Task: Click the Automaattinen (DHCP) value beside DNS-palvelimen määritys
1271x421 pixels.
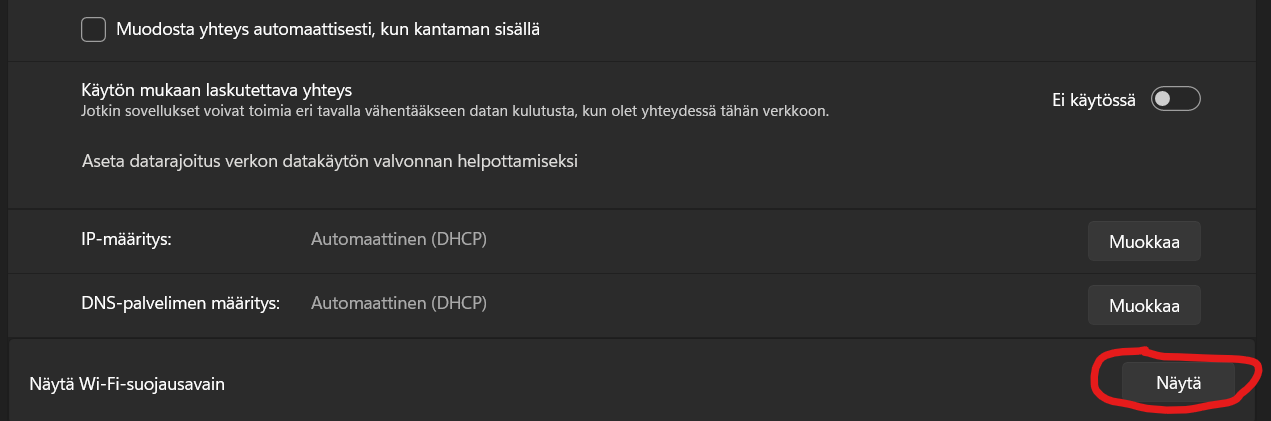Action: pos(399,302)
